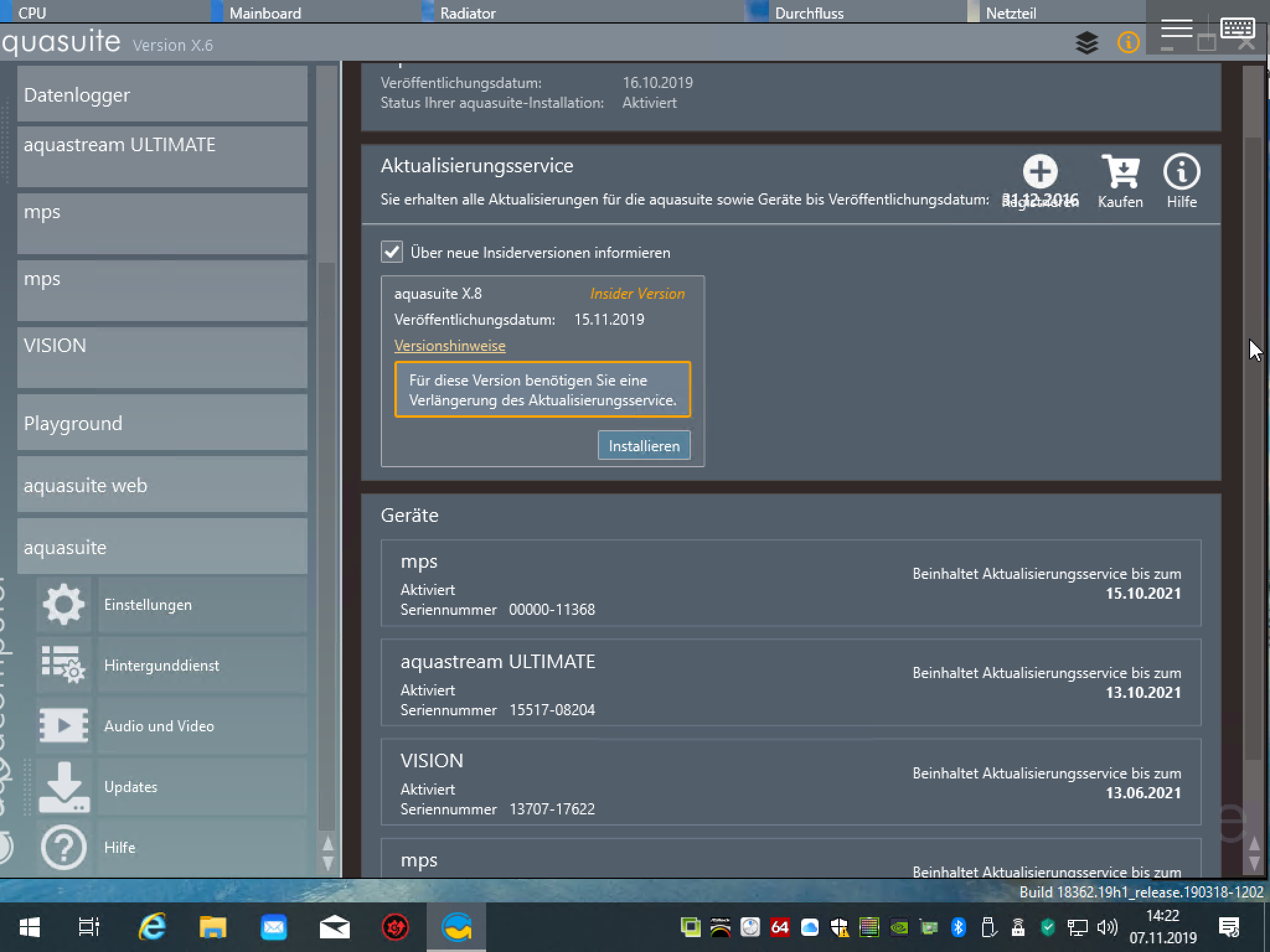Click the Hilfe question mark icon in sidebar

(63, 847)
